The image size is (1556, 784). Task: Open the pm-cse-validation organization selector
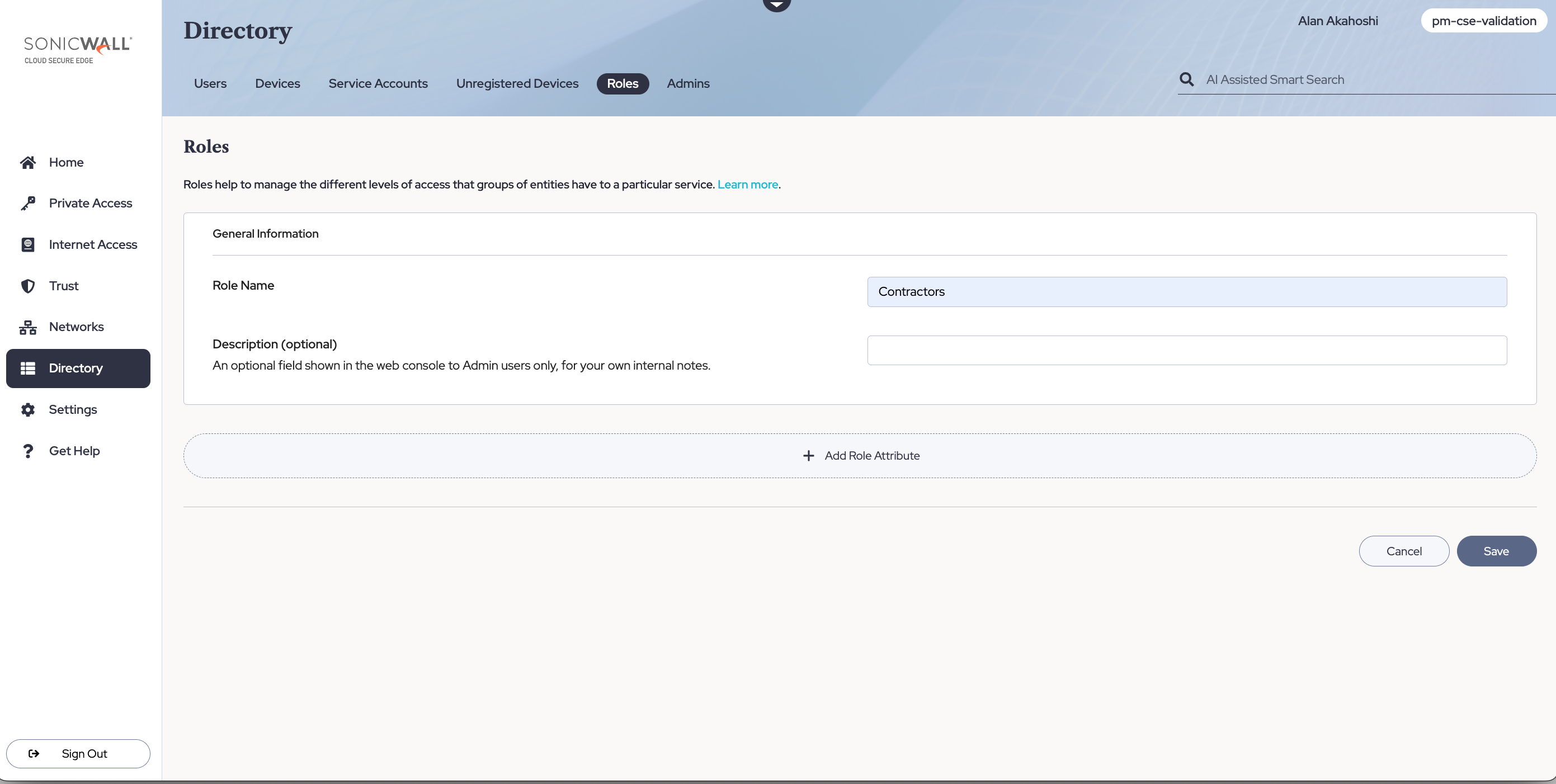coord(1483,21)
